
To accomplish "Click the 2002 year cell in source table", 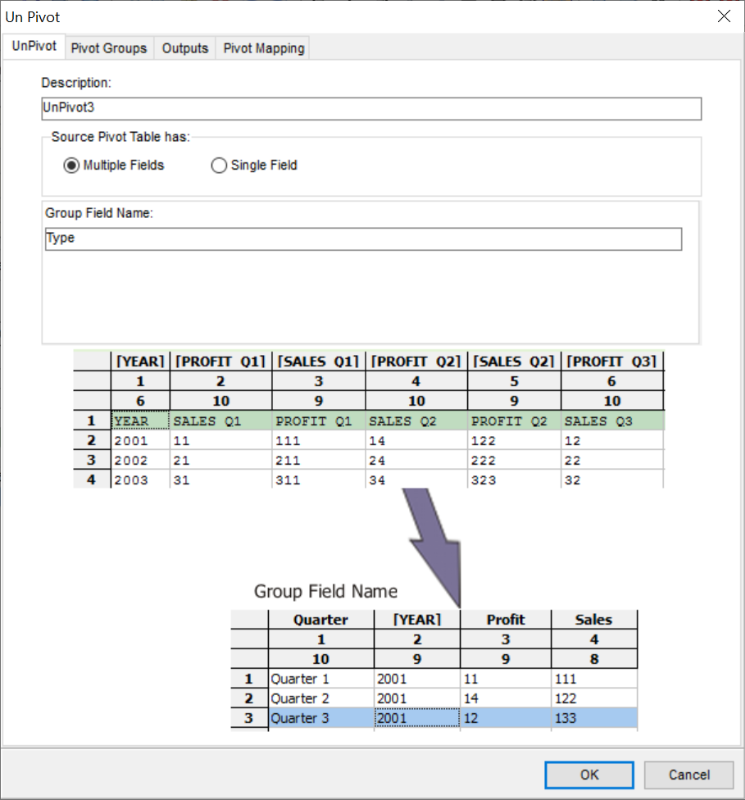I will (x=140, y=460).
